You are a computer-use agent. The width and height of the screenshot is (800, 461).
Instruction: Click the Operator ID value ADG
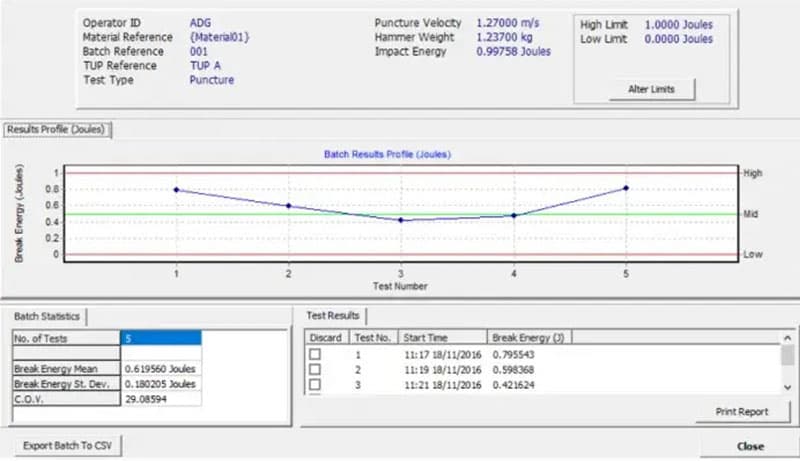pos(200,23)
